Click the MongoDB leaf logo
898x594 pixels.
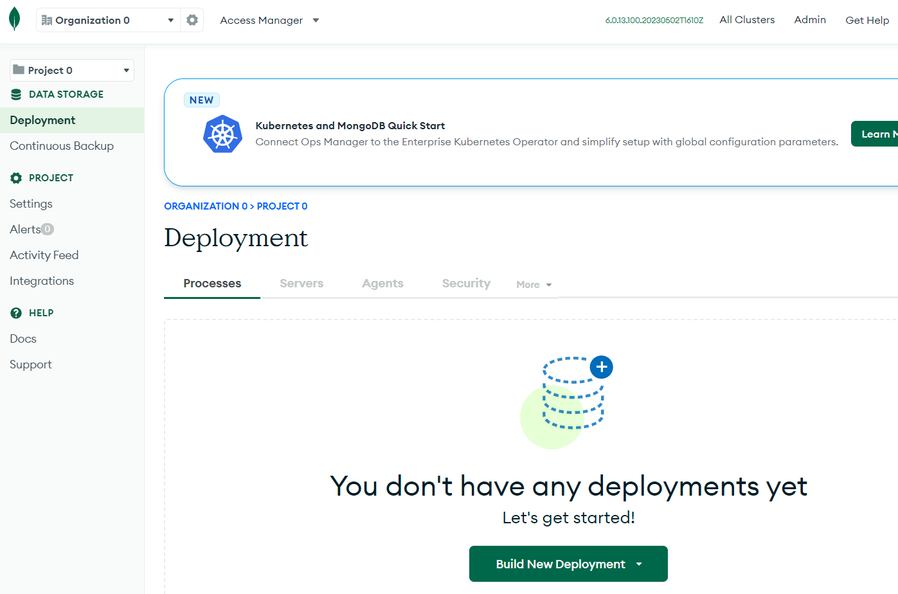pyautogui.click(x=15, y=19)
